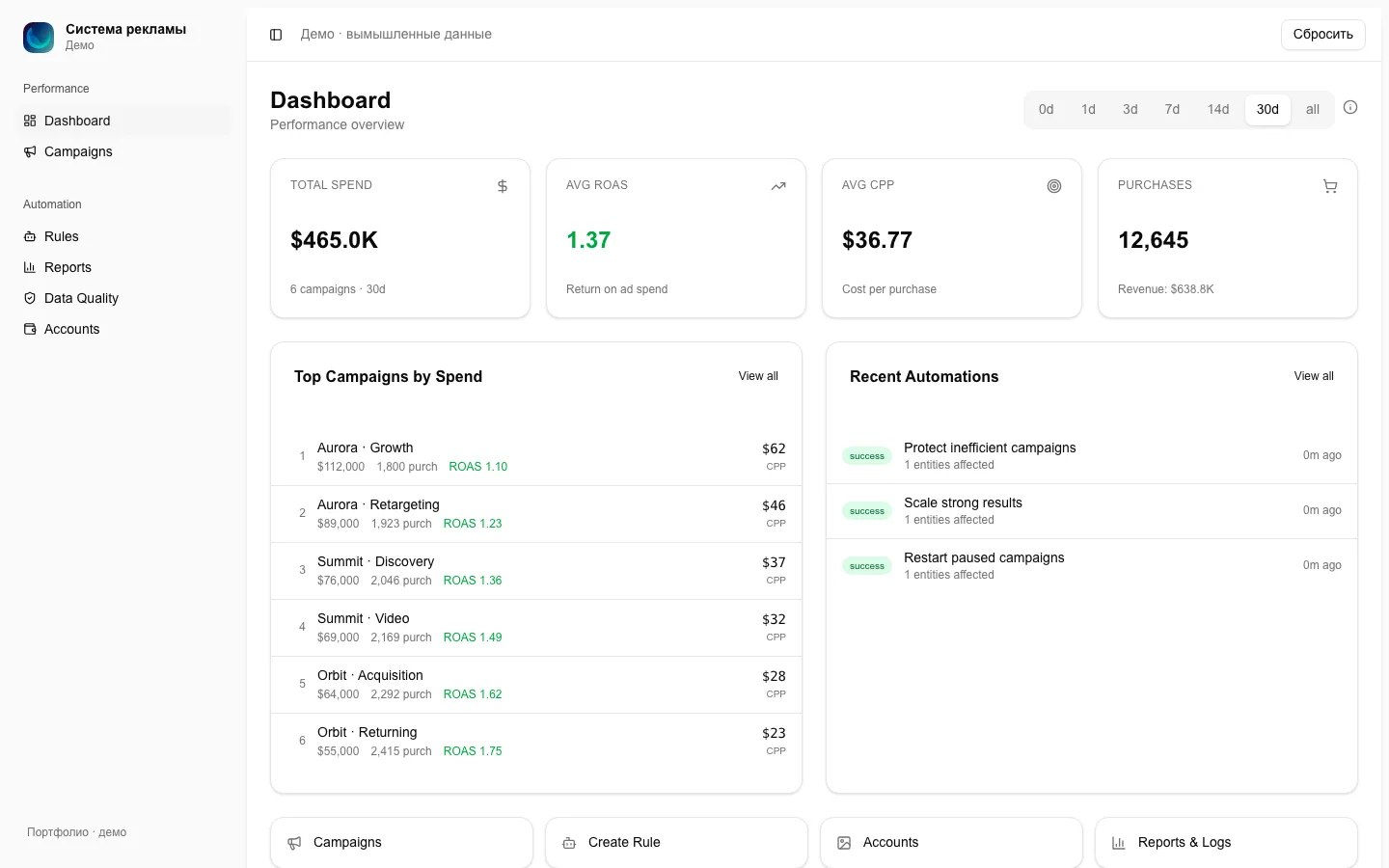The width and height of the screenshot is (1389, 868).
Task: Click the info icon beside date range
Action: [x=1350, y=107]
